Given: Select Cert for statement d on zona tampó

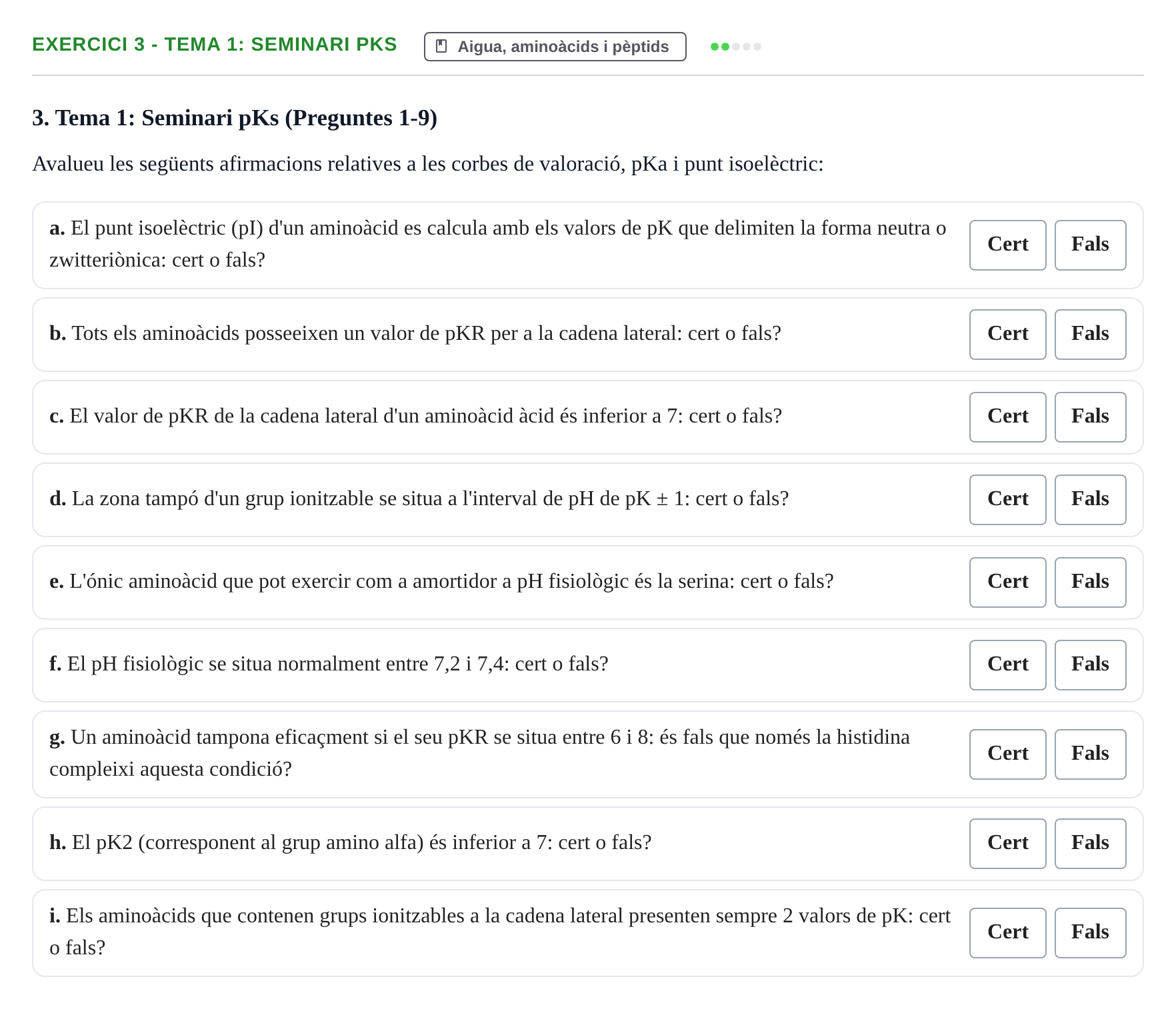Looking at the screenshot, I should pyautogui.click(x=1007, y=499).
